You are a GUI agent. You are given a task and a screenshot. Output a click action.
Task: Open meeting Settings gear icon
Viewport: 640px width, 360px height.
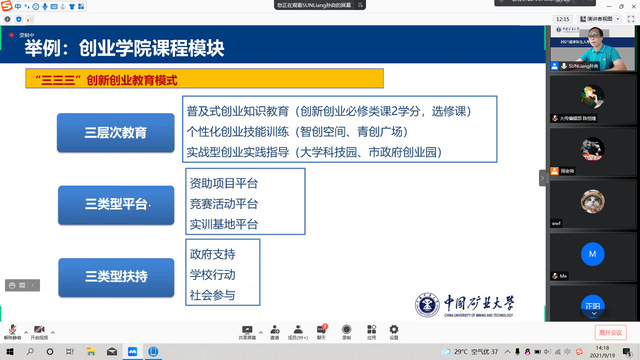point(394,332)
